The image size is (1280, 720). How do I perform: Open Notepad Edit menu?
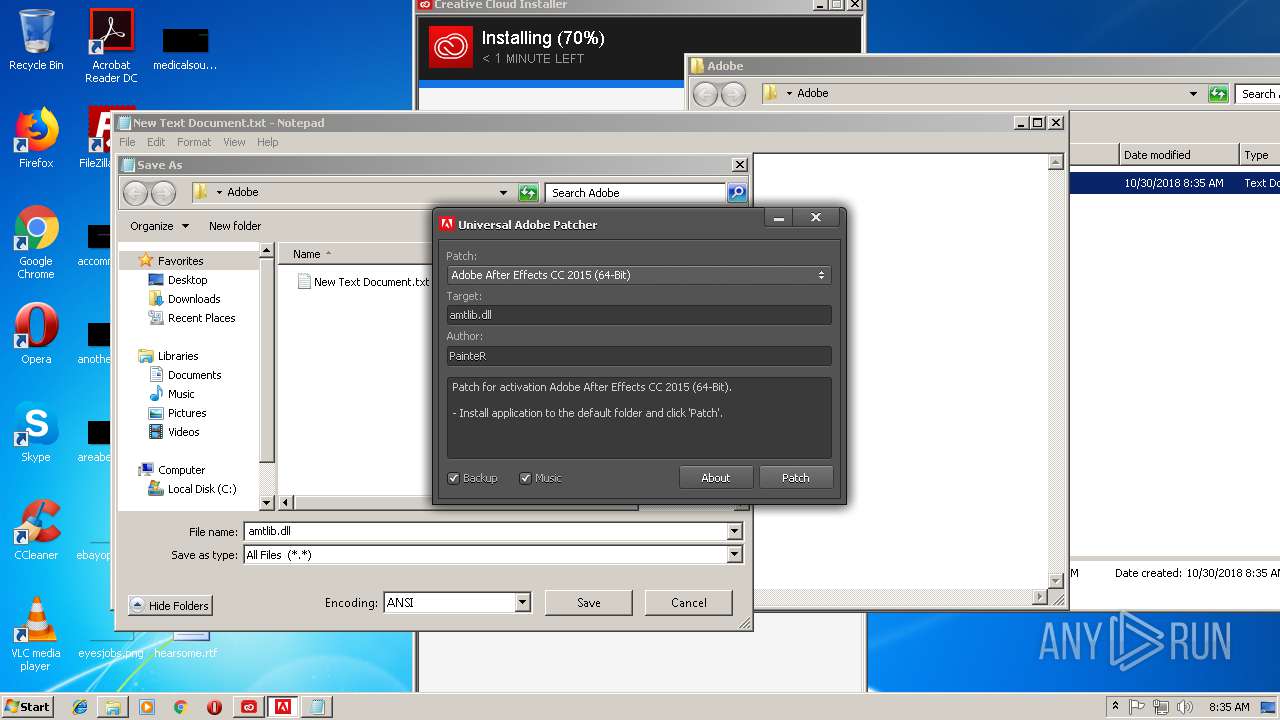(x=156, y=142)
